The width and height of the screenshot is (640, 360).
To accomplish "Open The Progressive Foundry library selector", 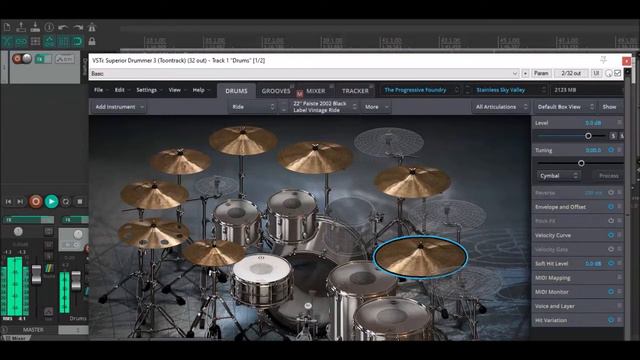I will tap(422, 90).
